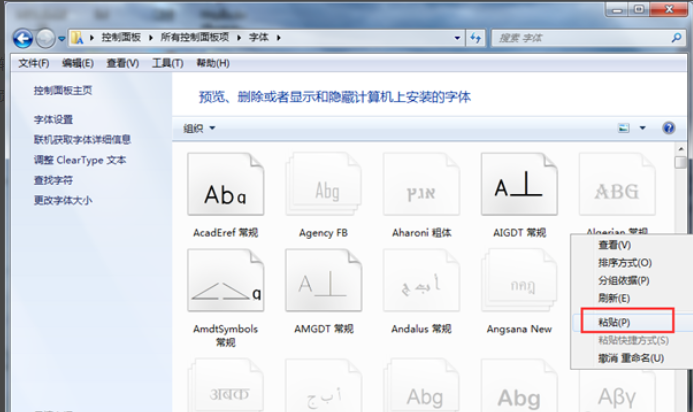
Task: Open the AIGDT 常规 font
Action: tap(520, 190)
